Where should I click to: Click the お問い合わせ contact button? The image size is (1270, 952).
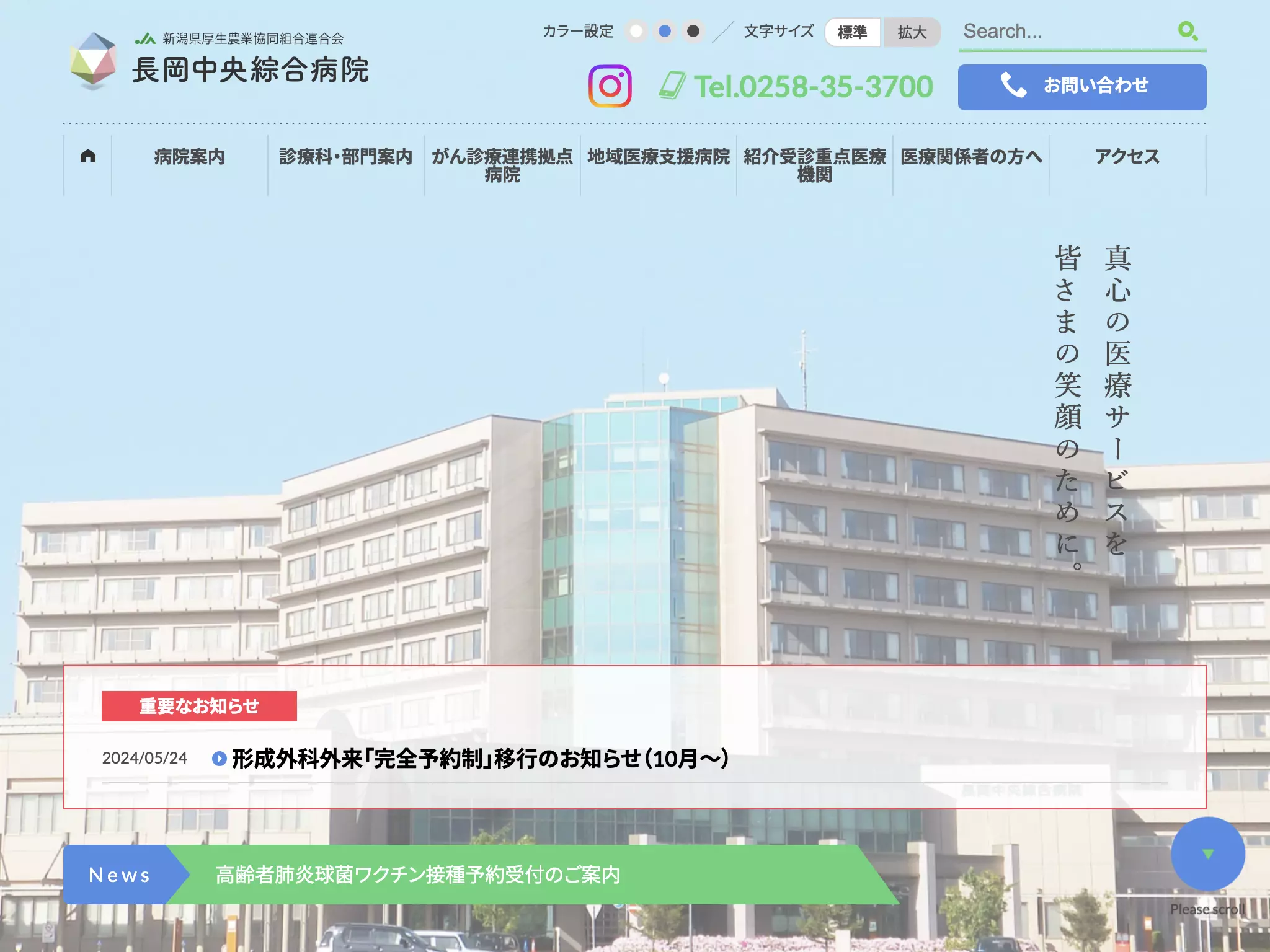pyautogui.click(x=1082, y=87)
